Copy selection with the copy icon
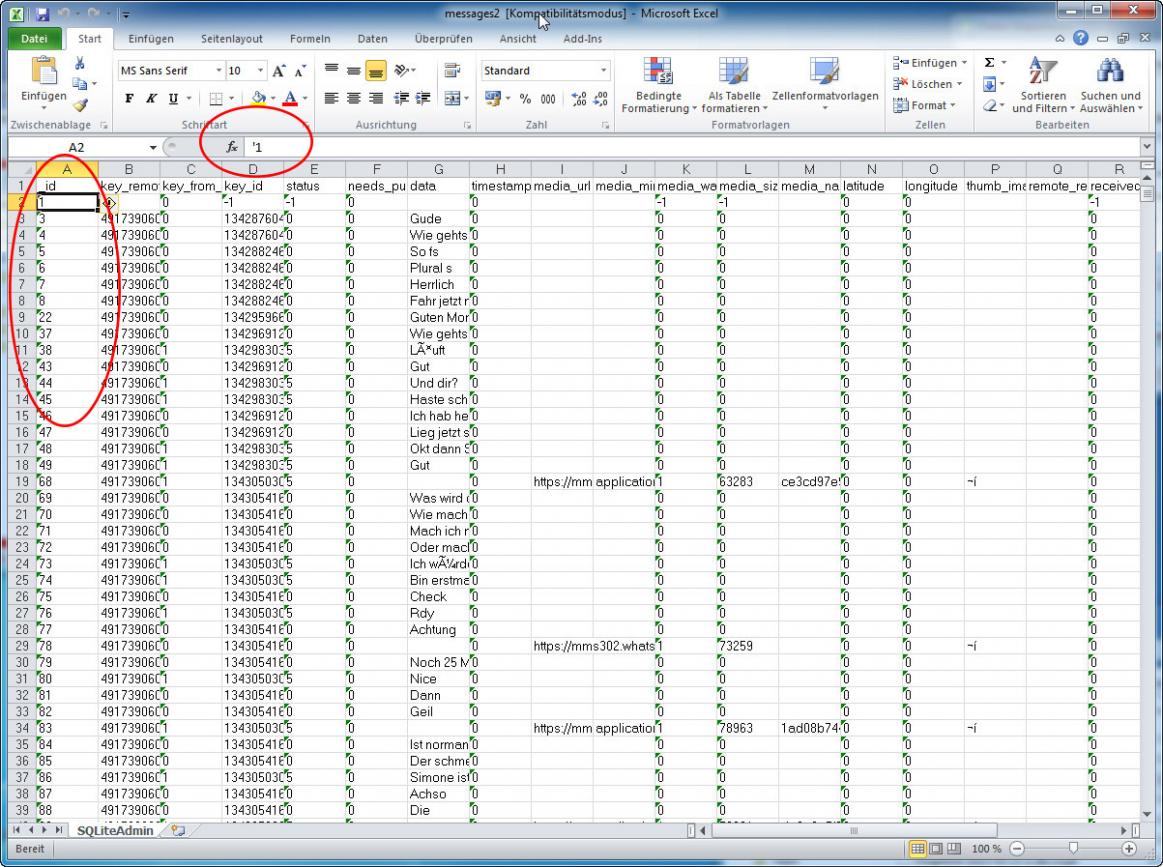The image size is (1163, 867). (x=79, y=85)
